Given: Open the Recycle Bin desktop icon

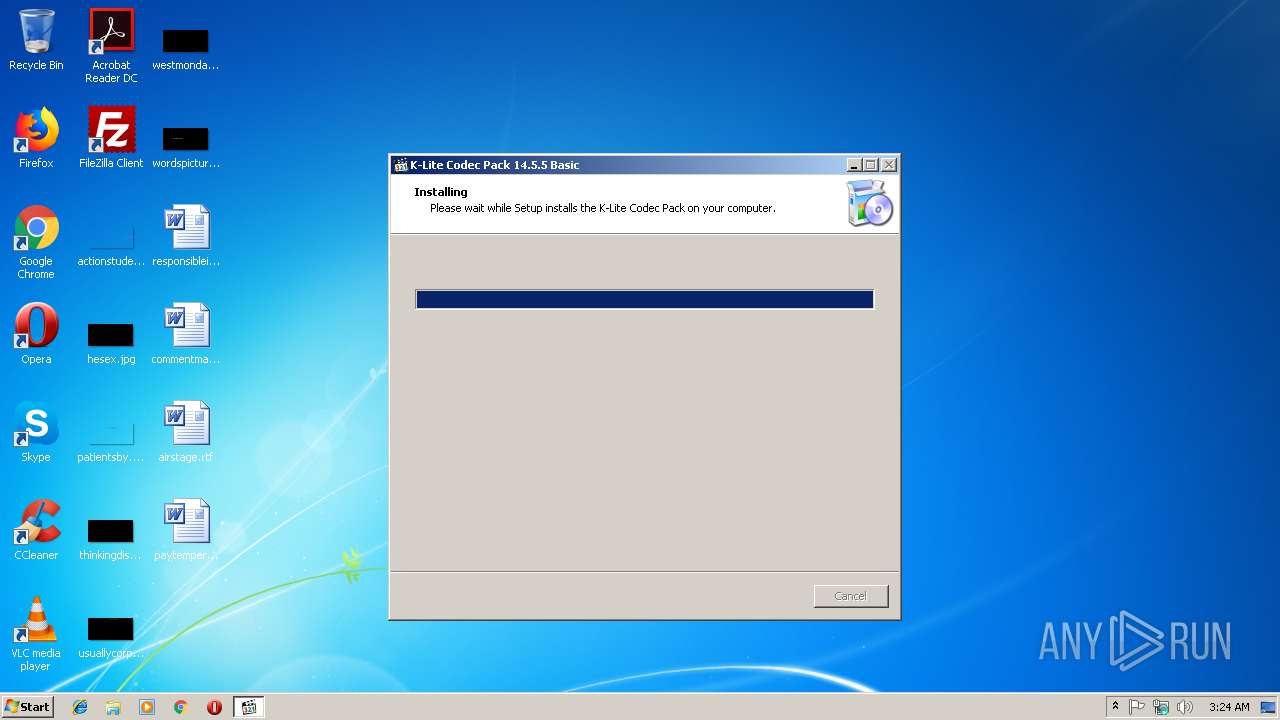Looking at the screenshot, I should (36, 40).
